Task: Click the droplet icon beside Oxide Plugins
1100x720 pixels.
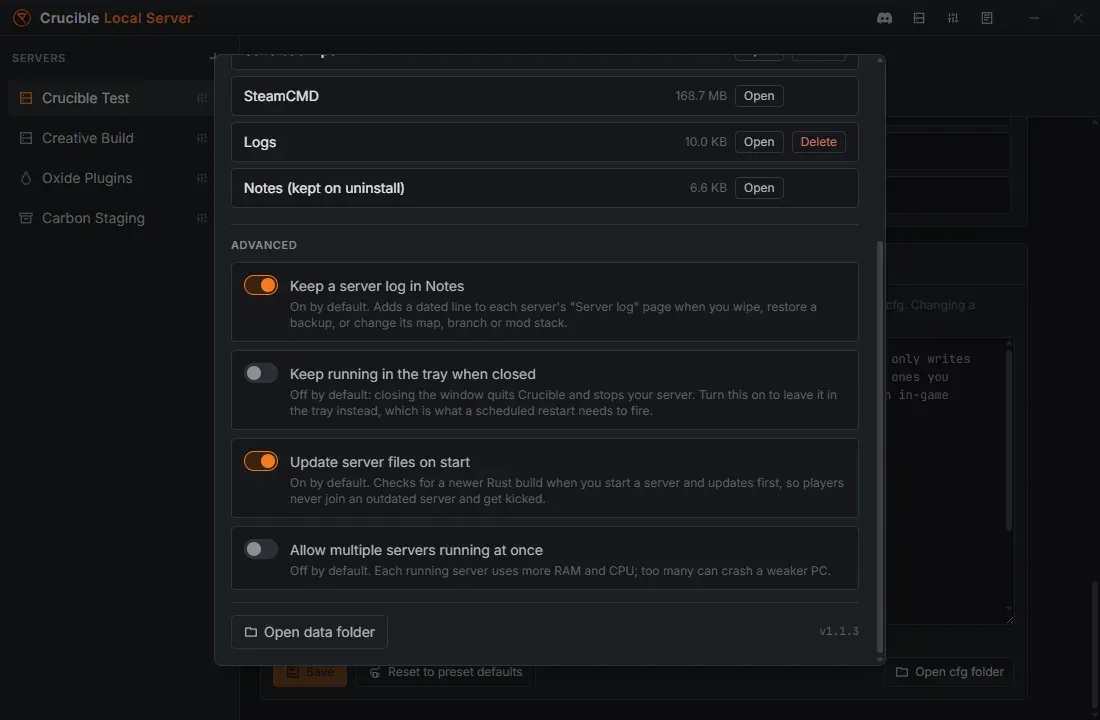Action: (26, 178)
